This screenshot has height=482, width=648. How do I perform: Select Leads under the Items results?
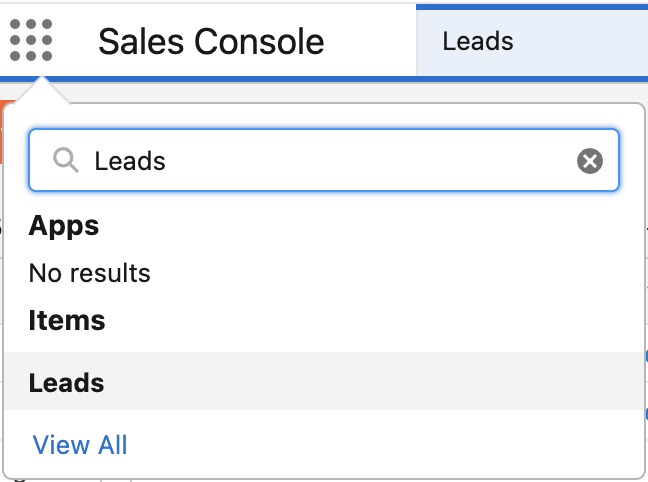pyautogui.click(x=66, y=382)
